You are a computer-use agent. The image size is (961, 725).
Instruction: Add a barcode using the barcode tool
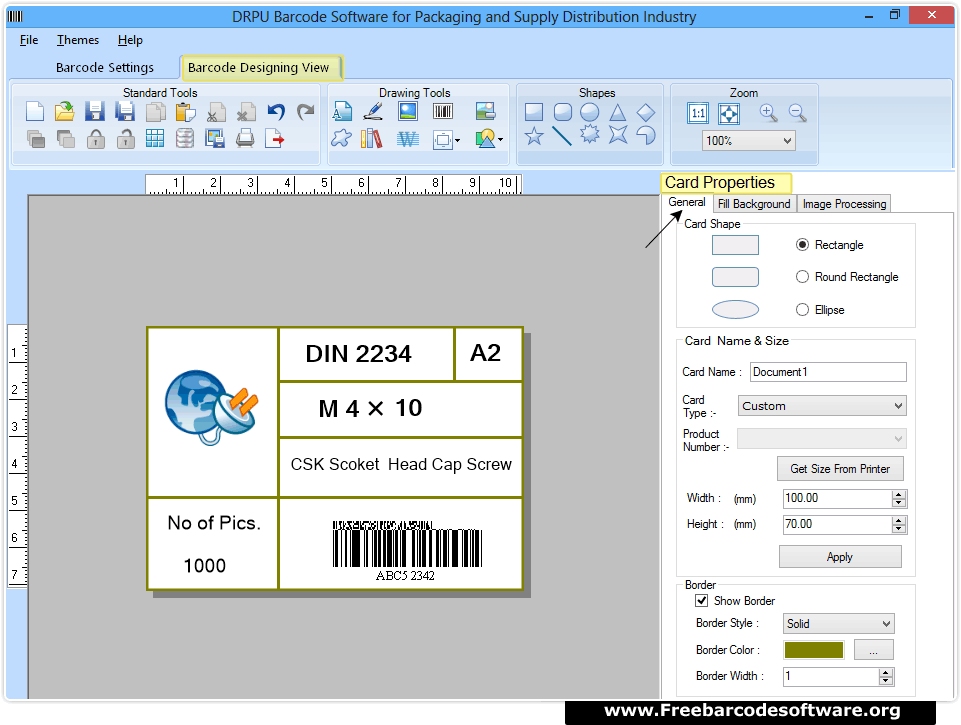[443, 112]
